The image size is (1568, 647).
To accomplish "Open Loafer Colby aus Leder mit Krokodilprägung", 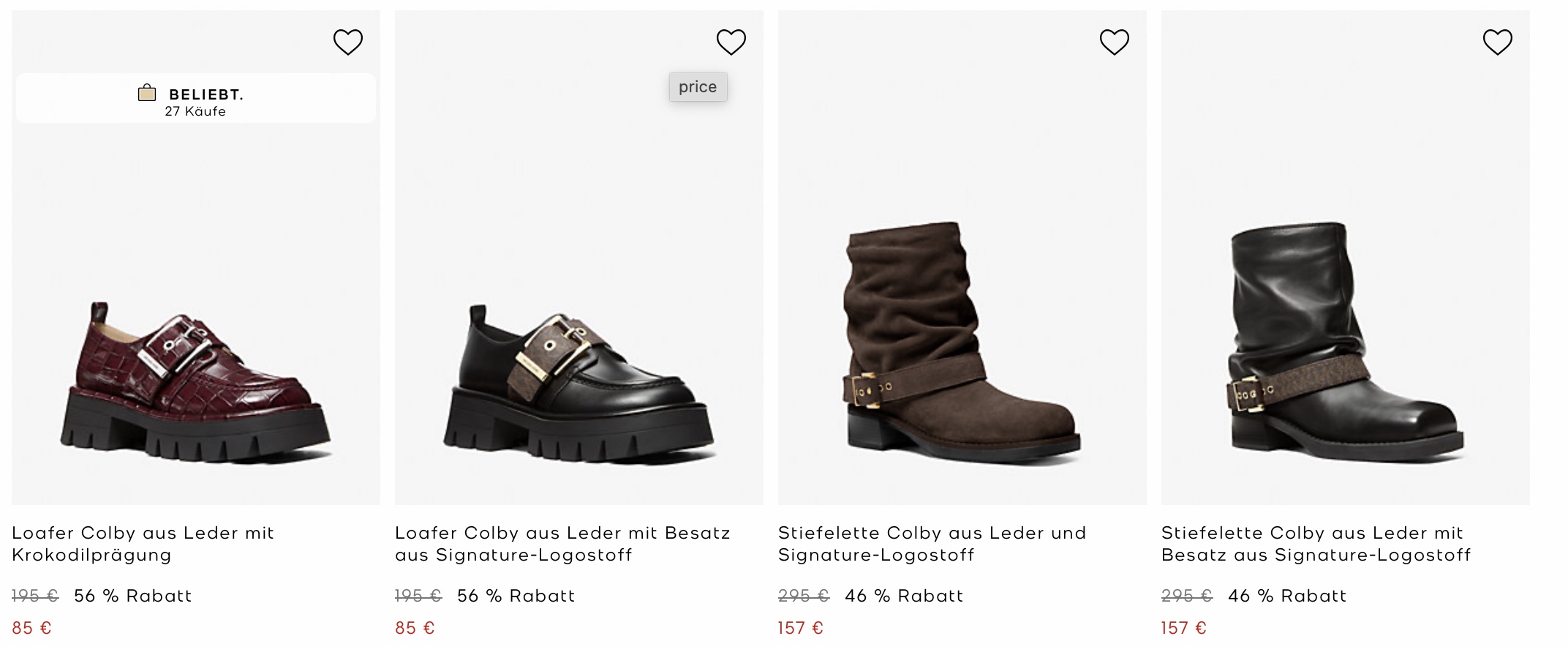I will [x=143, y=544].
